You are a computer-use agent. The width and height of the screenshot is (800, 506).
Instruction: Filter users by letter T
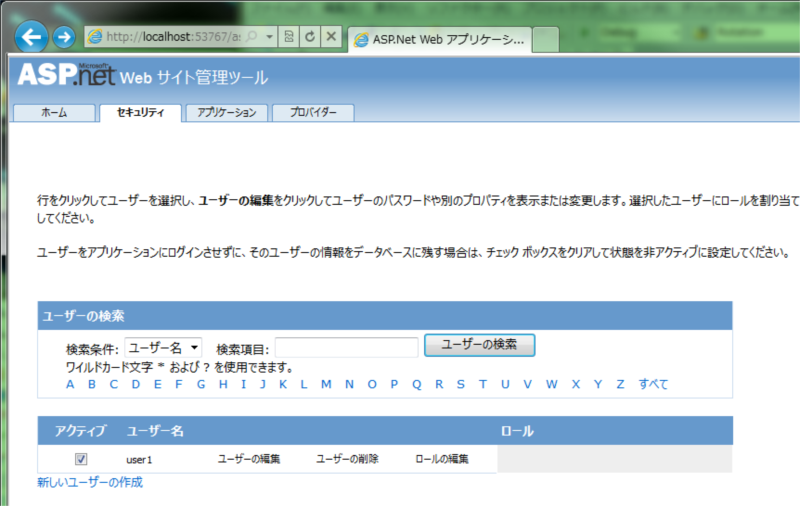coord(483,384)
